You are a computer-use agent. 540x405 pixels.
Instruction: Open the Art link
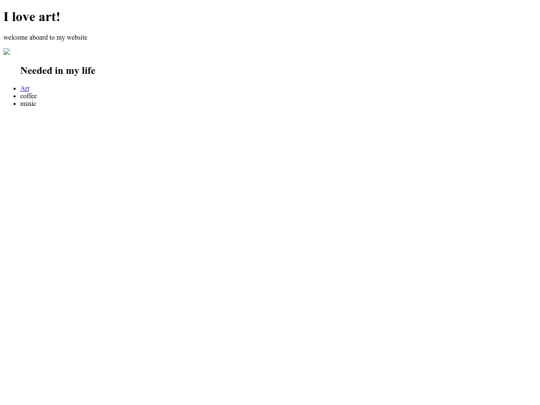tap(25, 89)
